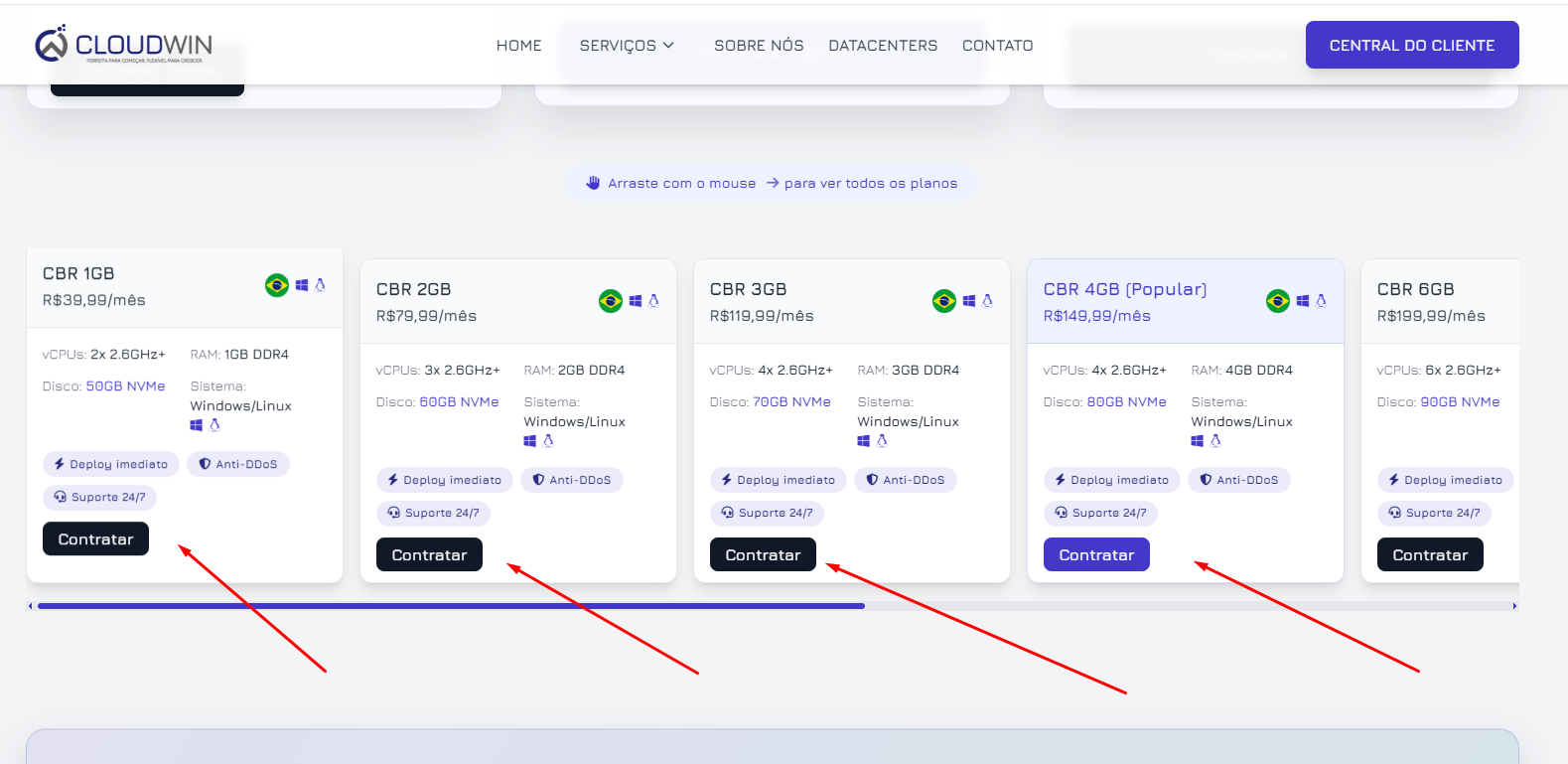Open the Contato page
Viewport: 1568px width, 764px height.
[x=998, y=46]
